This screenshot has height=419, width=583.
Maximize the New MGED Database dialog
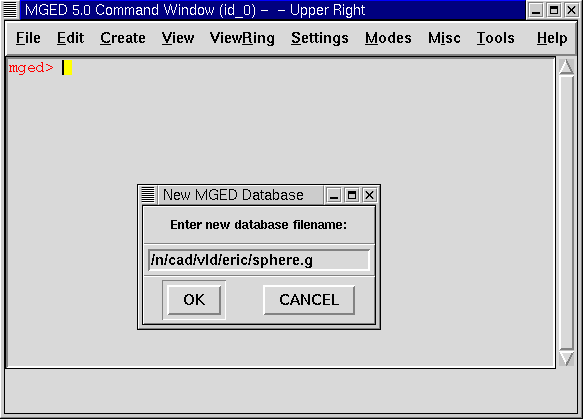352,195
